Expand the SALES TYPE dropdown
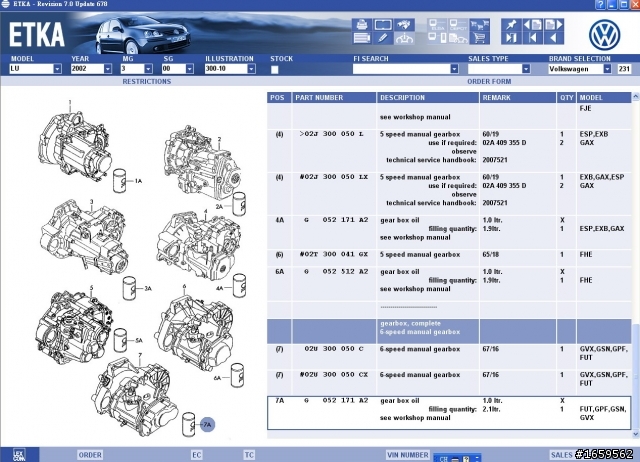The image size is (640, 462). tap(526, 69)
